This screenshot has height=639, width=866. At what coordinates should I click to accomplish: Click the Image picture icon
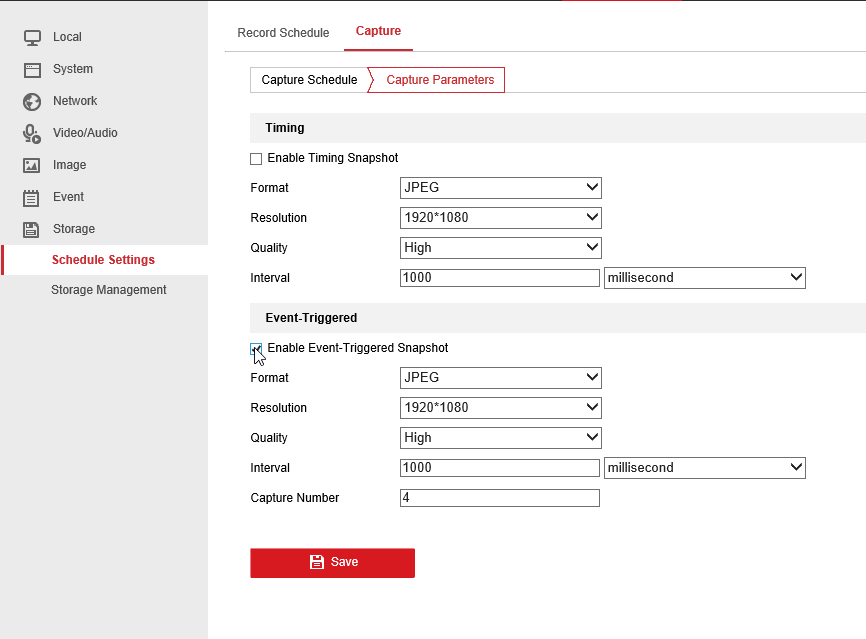[32, 165]
